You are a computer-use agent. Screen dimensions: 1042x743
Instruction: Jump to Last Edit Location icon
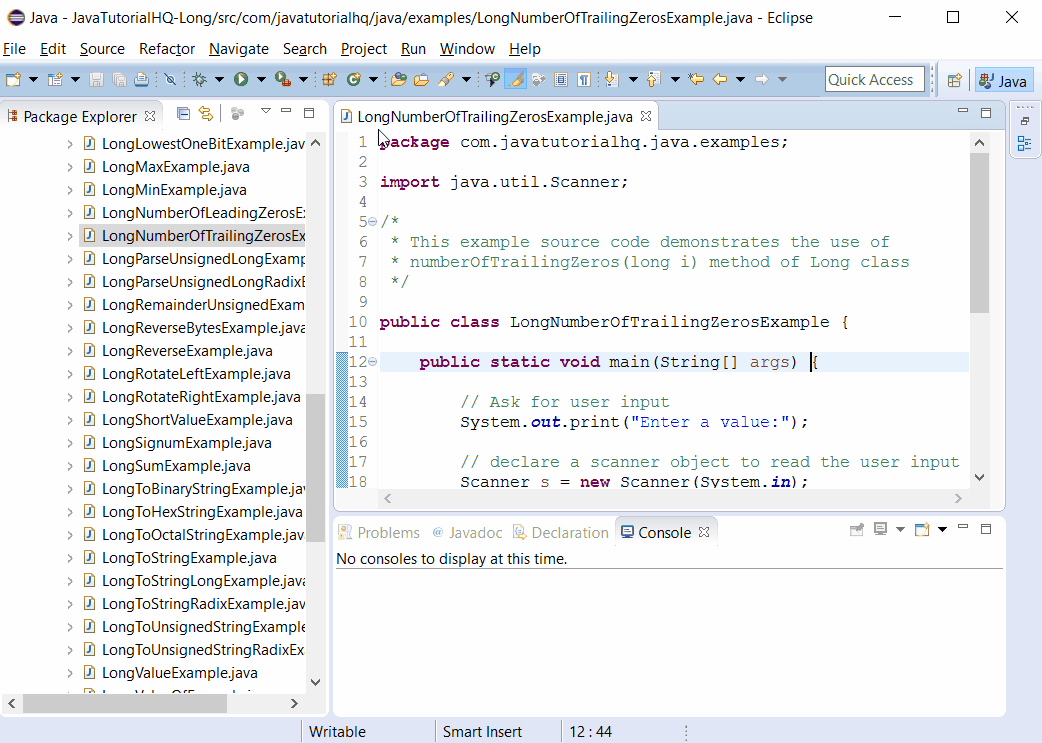click(696, 80)
